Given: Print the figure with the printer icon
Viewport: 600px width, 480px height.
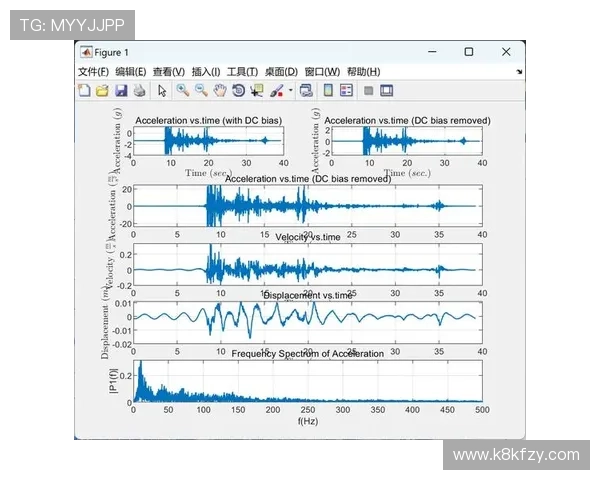Looking at the screenshot, I should coord(139,90).
